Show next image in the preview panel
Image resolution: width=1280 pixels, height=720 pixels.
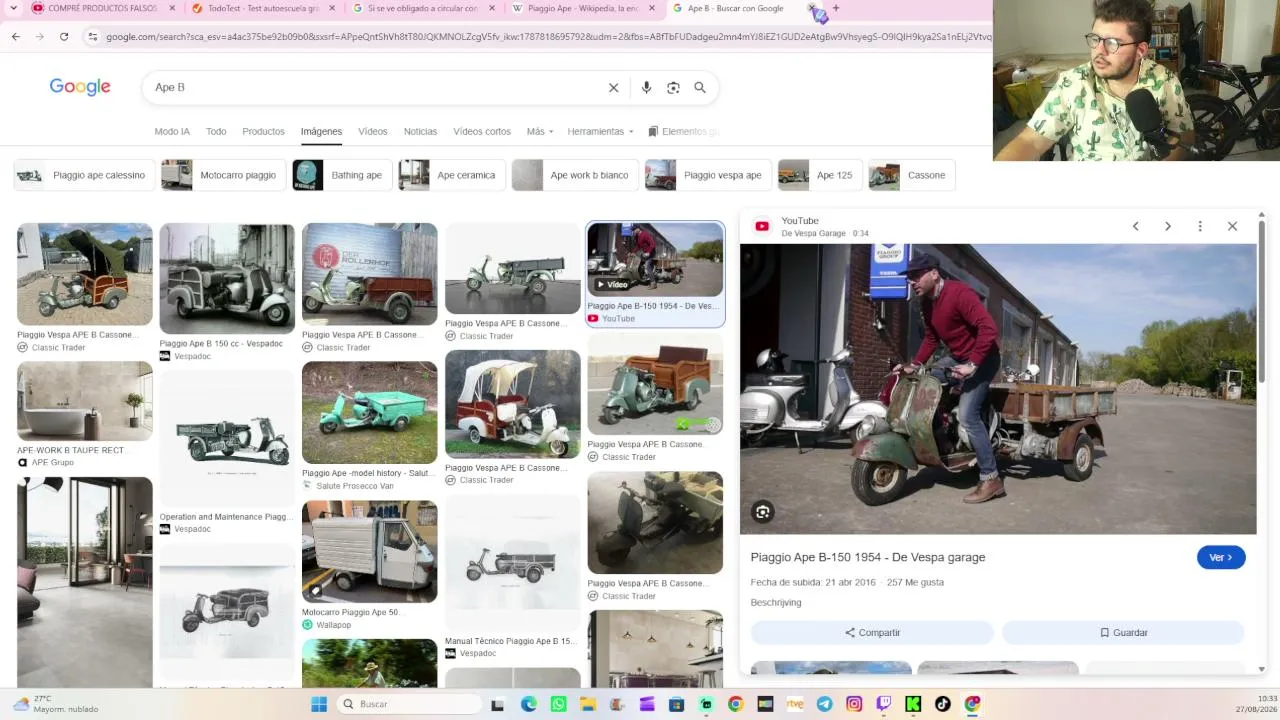[x=1167, y=226]
